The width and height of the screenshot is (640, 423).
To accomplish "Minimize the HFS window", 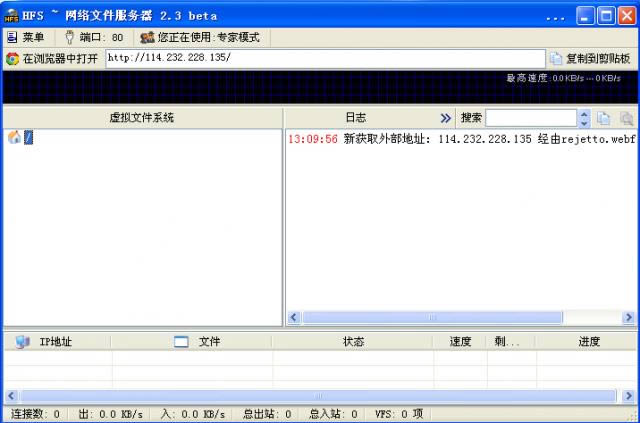I will point(585,16).
